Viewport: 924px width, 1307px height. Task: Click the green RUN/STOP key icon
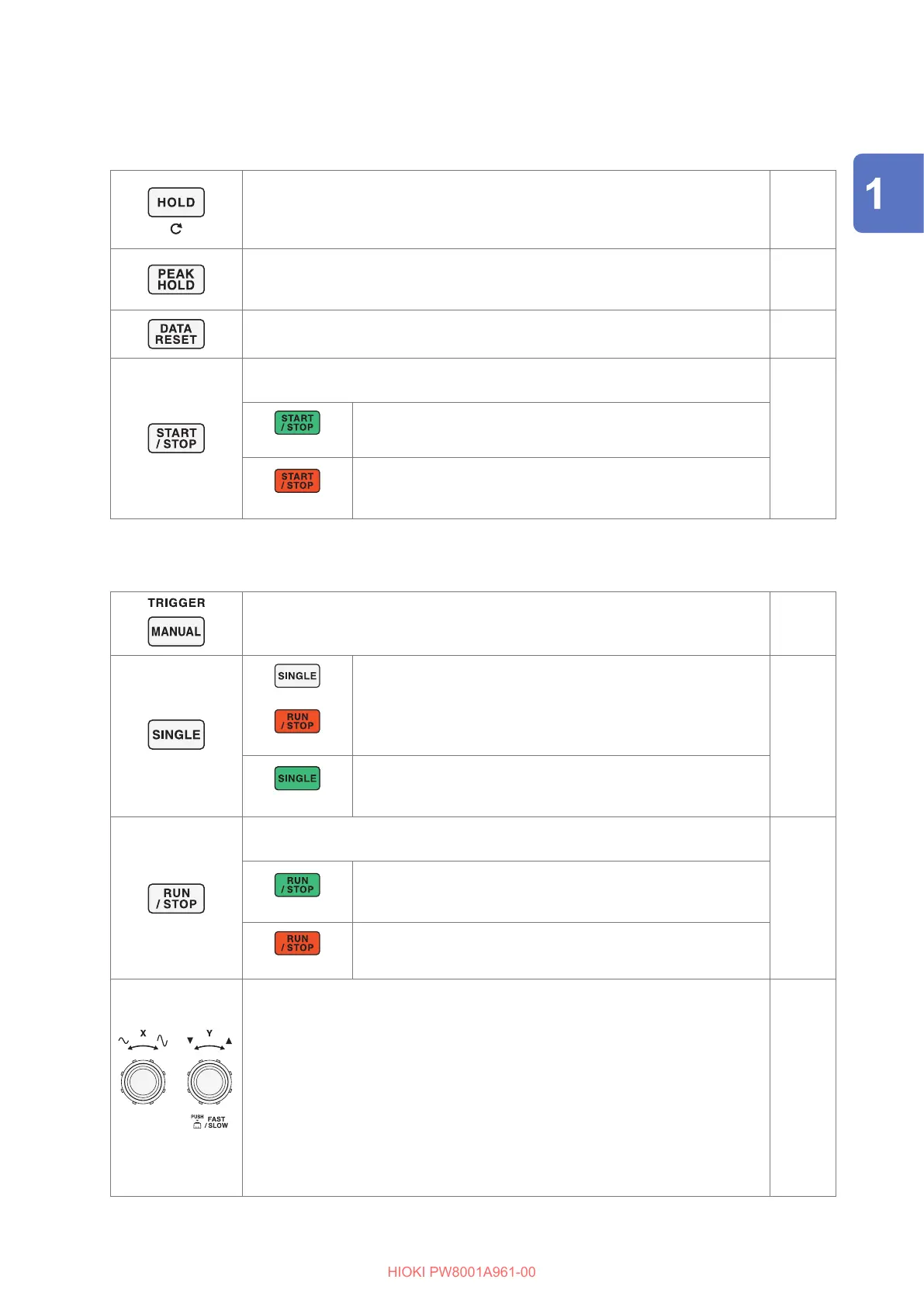pyautogui.click(x=297, y=886)
